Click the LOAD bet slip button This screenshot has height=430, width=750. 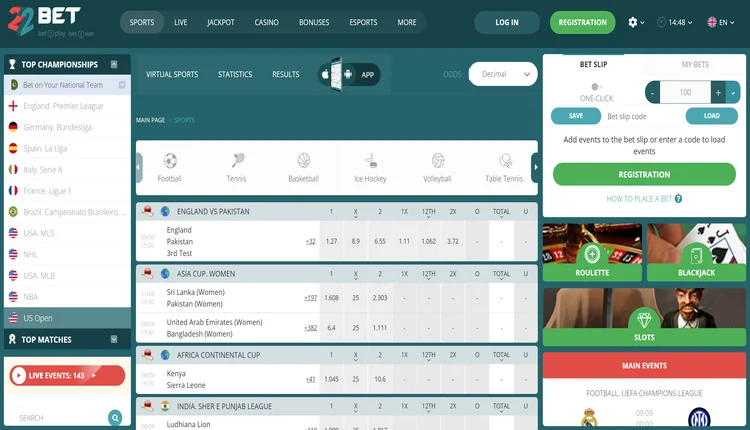click(711, 116)
